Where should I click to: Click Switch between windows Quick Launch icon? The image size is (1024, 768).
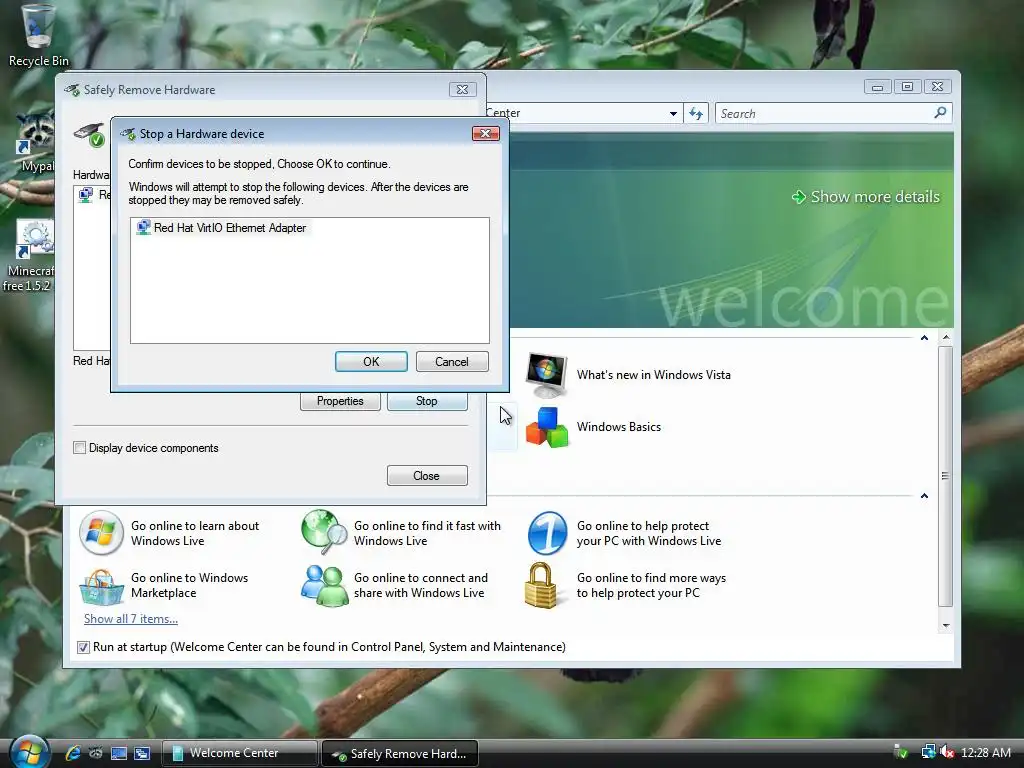142,753
